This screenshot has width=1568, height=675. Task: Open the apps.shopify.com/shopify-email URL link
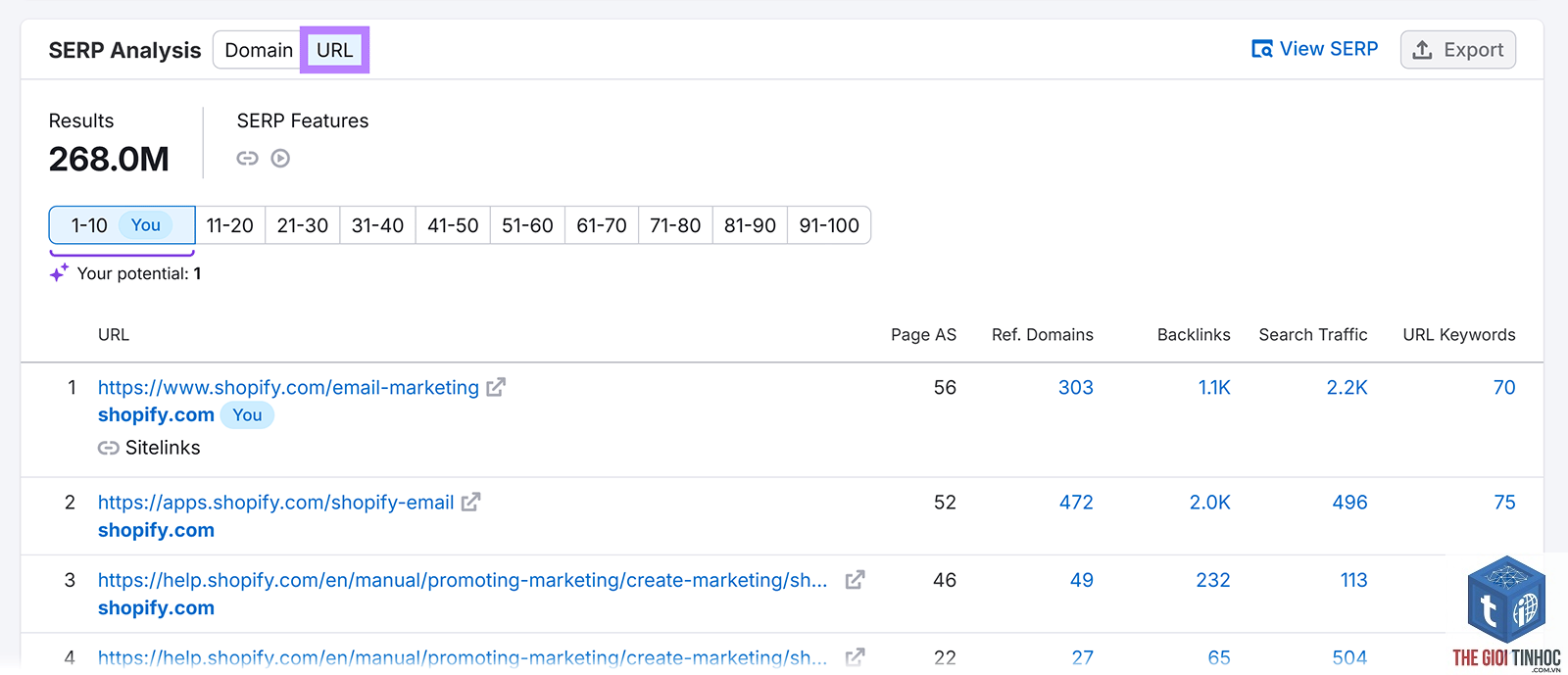point(275,503)
